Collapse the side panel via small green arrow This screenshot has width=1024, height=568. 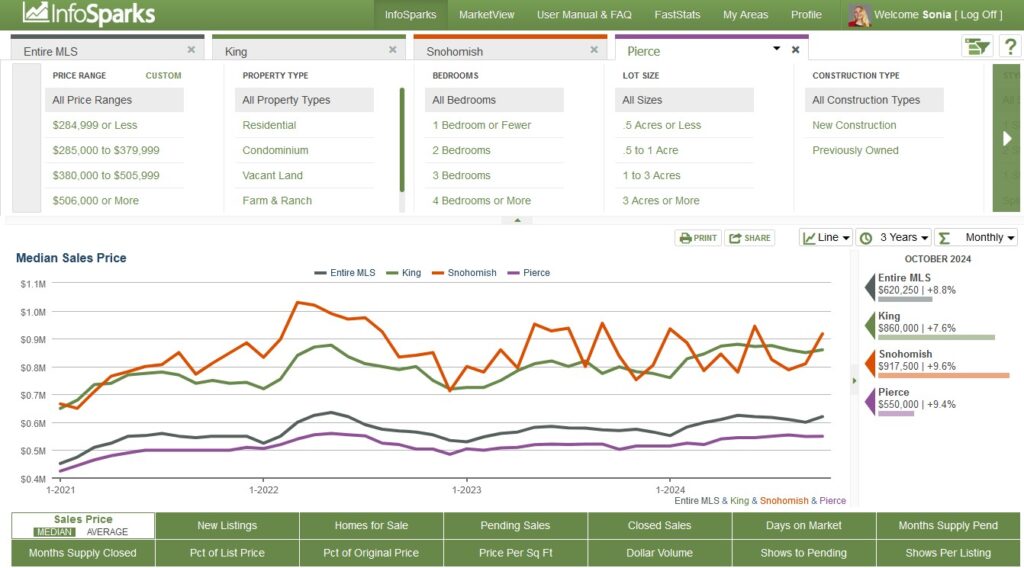pos(854,380)
